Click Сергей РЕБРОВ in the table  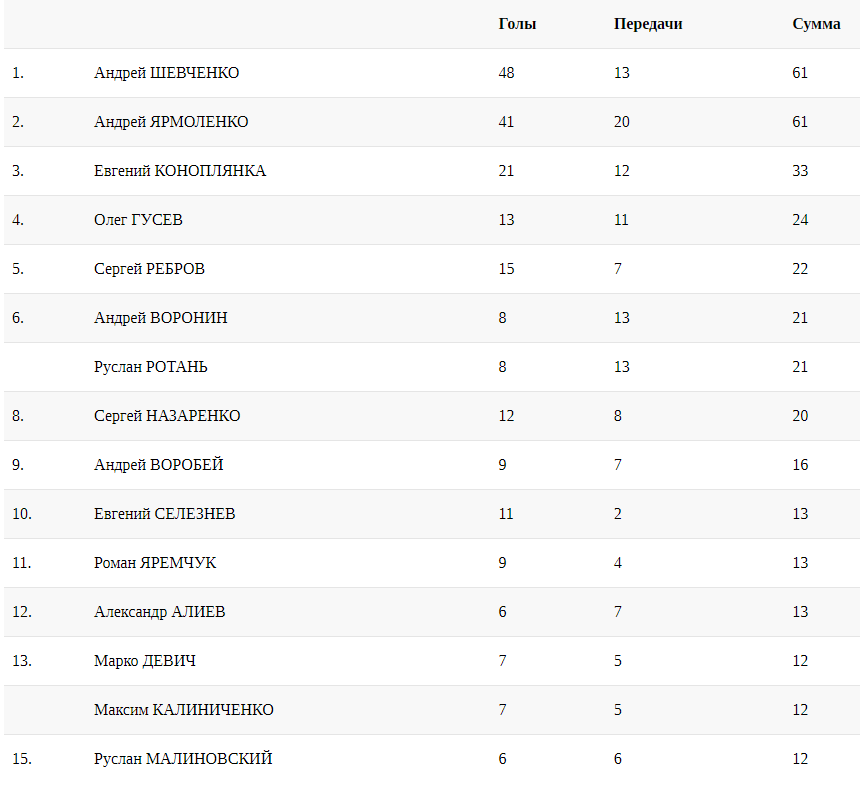[150, 269]
